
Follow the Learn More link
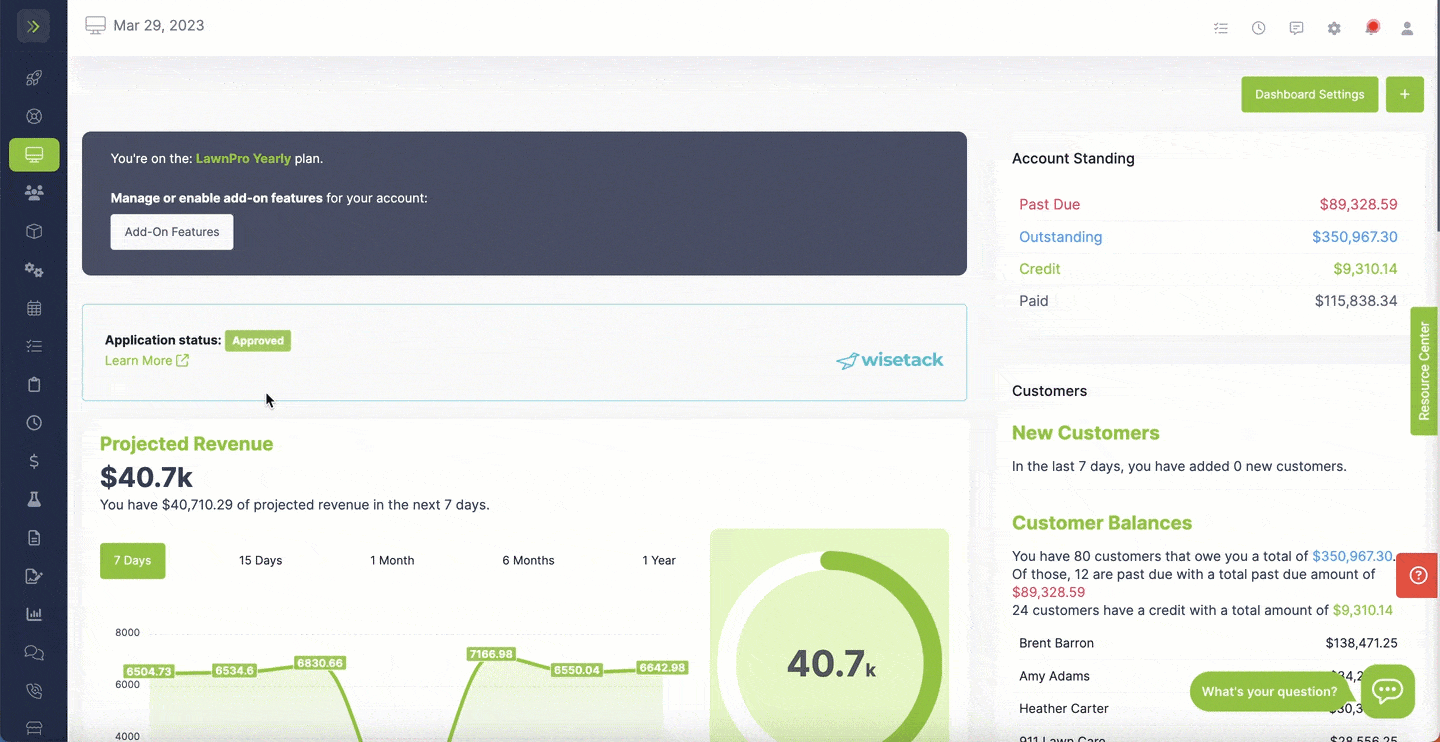pos(147,361)
